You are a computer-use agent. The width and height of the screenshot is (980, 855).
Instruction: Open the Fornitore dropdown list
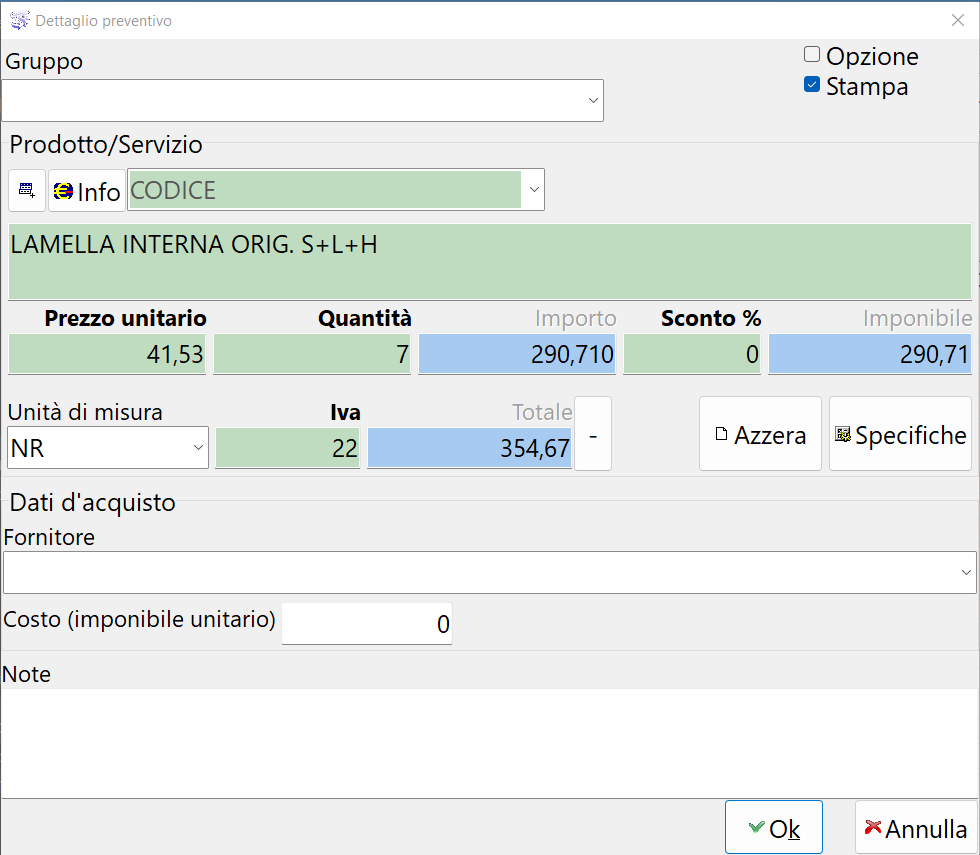pos(965,572)
